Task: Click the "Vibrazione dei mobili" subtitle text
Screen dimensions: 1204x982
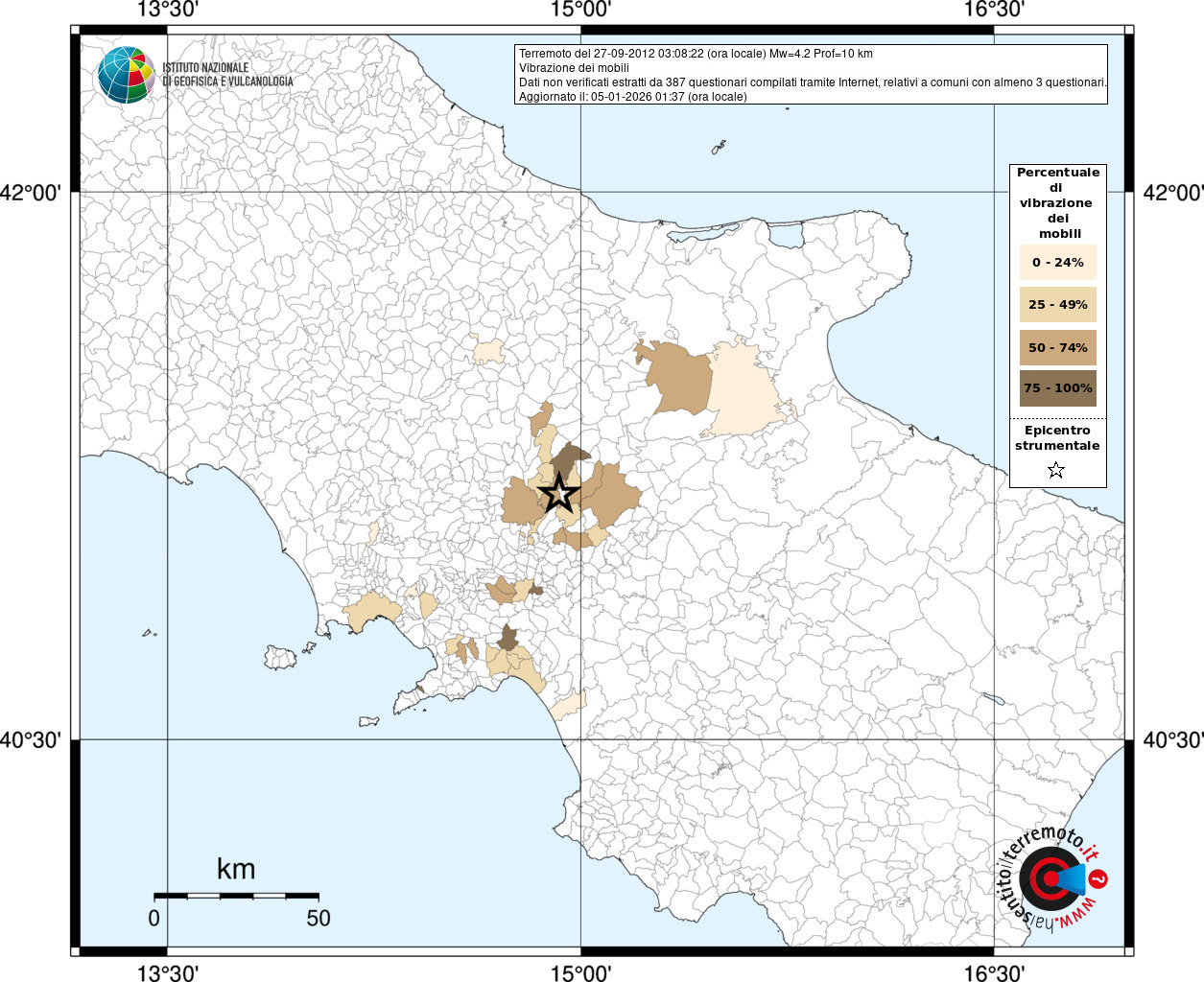Action: point(574,68)
